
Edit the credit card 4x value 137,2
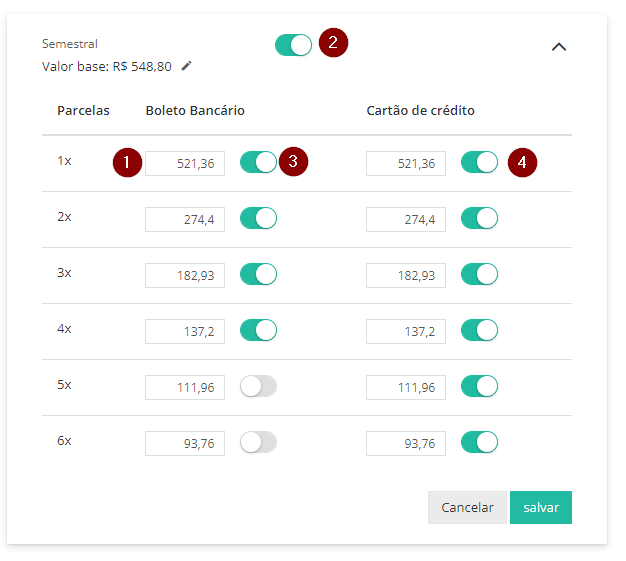pos(406,331)
